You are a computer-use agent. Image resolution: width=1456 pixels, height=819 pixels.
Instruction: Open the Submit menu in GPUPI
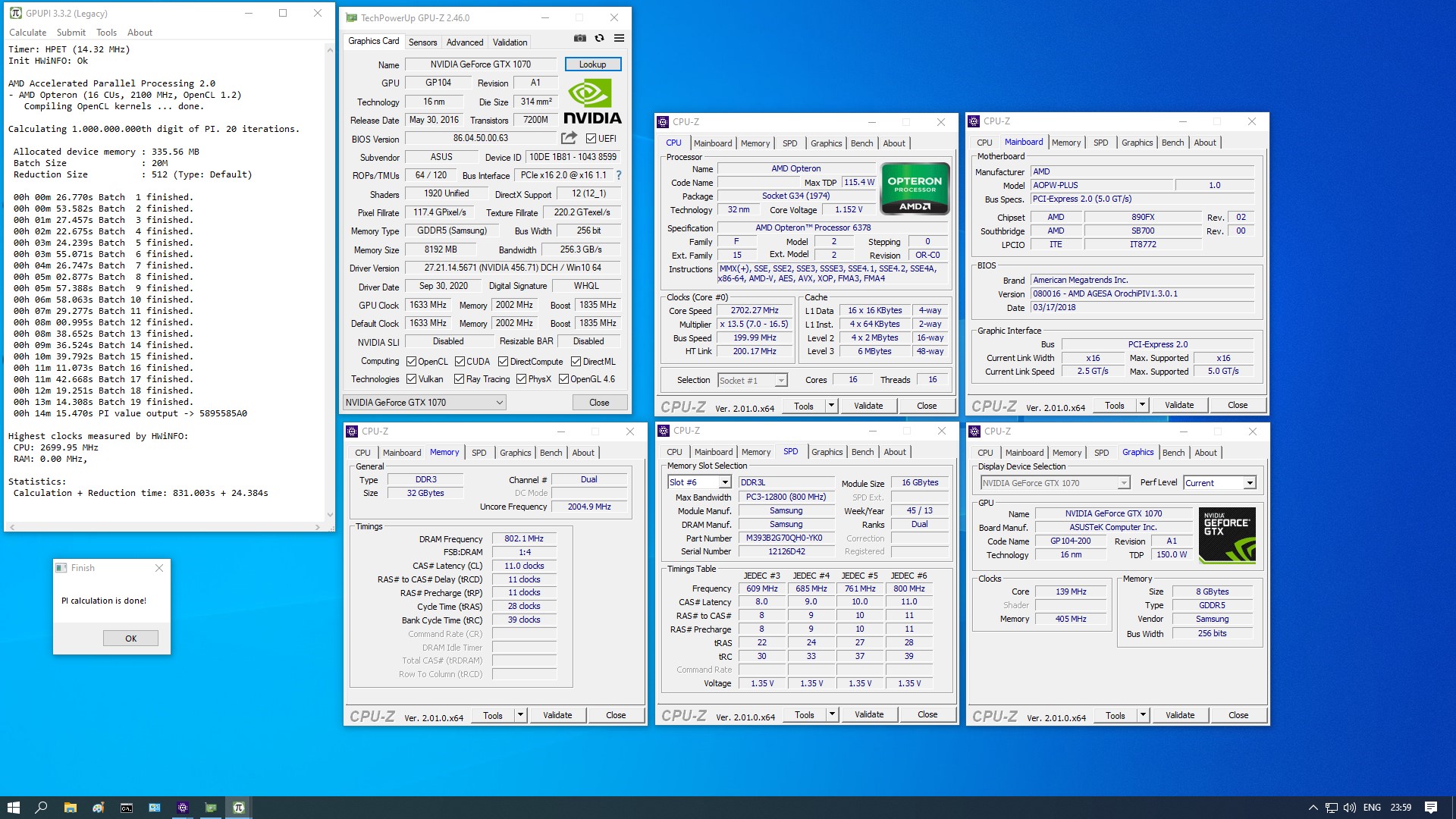click(x=71, y=33)
